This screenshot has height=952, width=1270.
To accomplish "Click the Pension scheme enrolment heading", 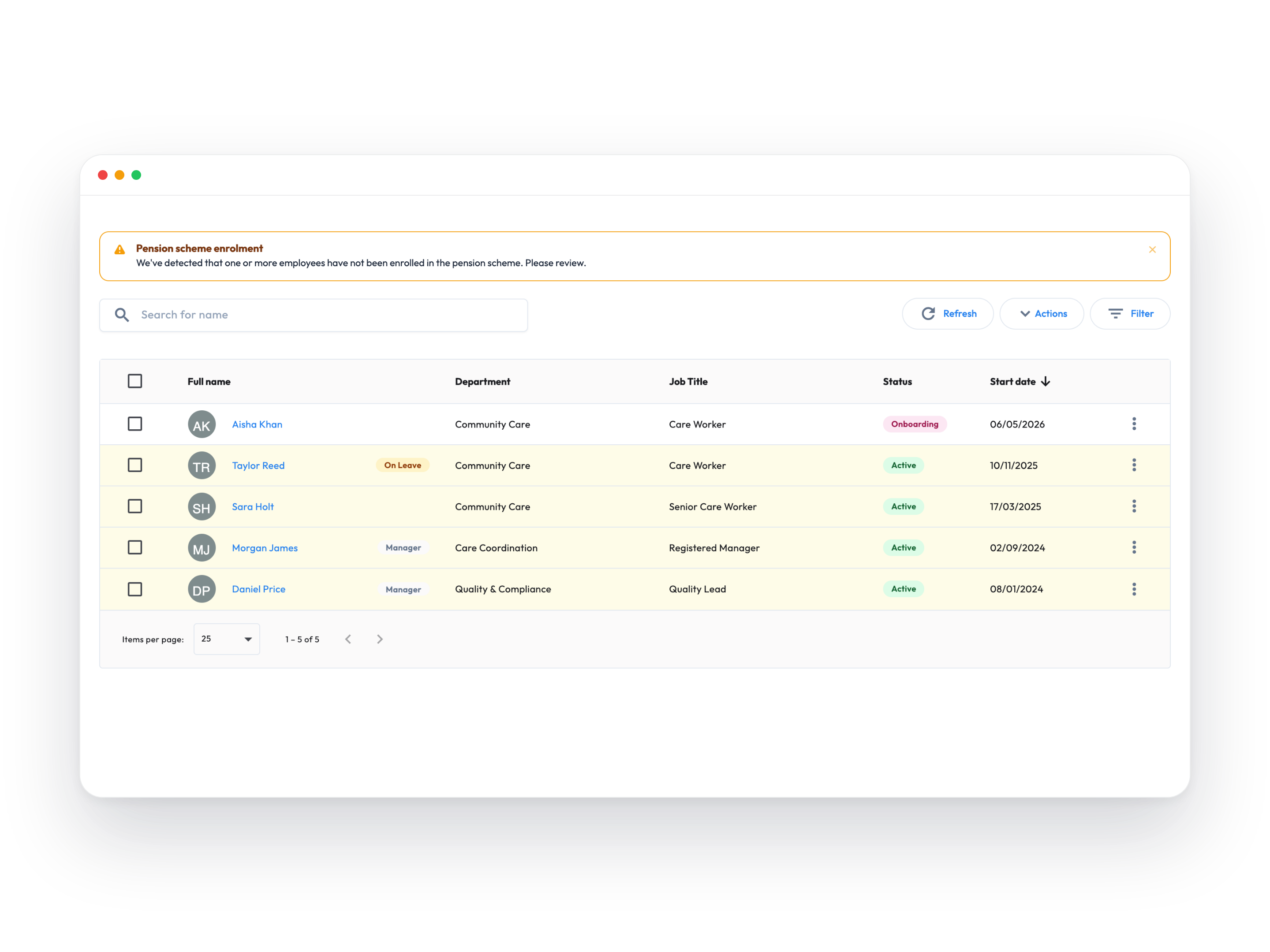I will click(199, 249).
